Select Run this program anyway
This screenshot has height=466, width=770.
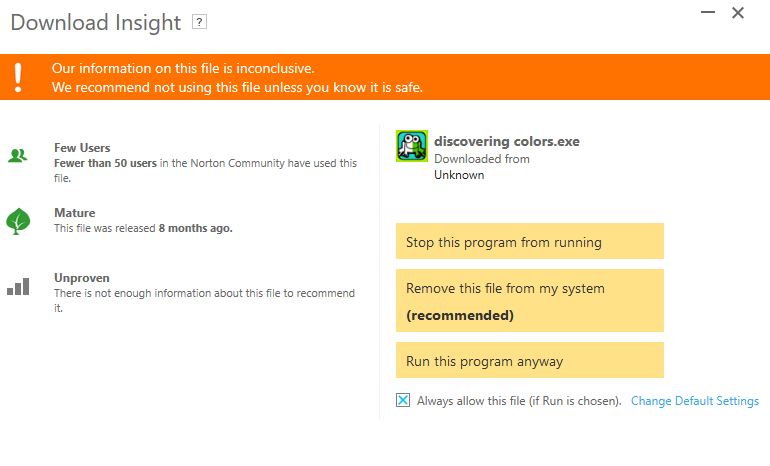(530, 360)
